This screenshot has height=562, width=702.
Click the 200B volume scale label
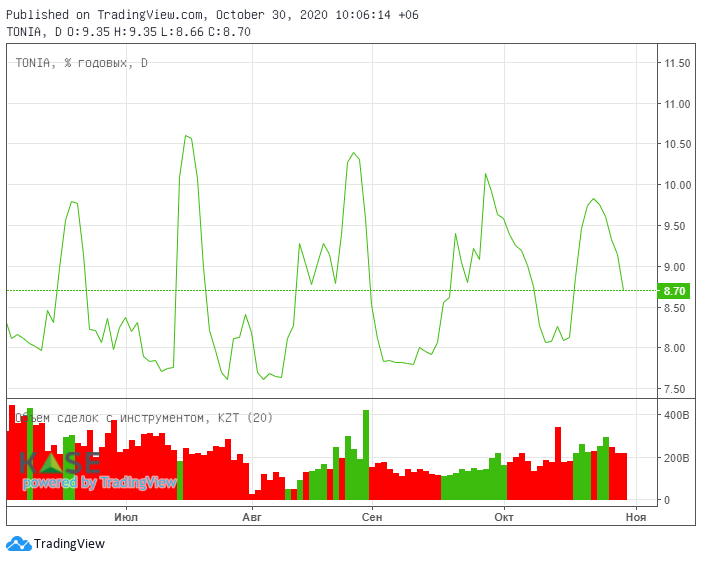[677, 458]
